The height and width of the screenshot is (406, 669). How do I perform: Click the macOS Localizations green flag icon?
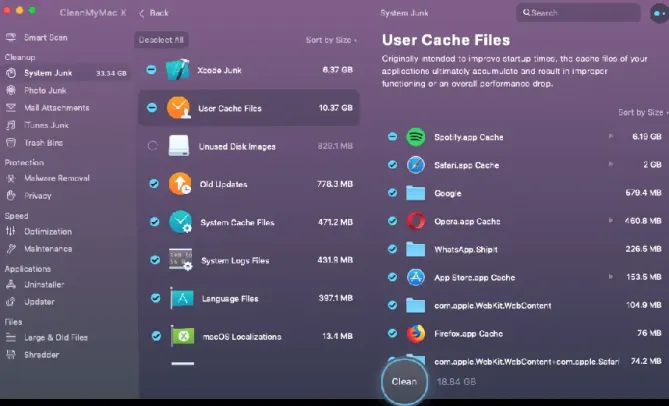(x=183, y=336)
